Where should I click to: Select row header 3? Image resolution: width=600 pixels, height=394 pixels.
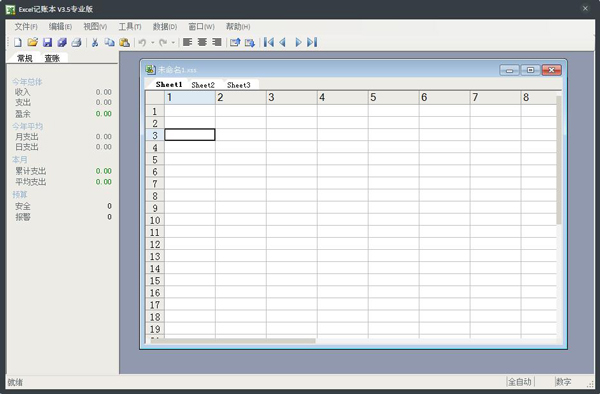(x=155, y=135)
